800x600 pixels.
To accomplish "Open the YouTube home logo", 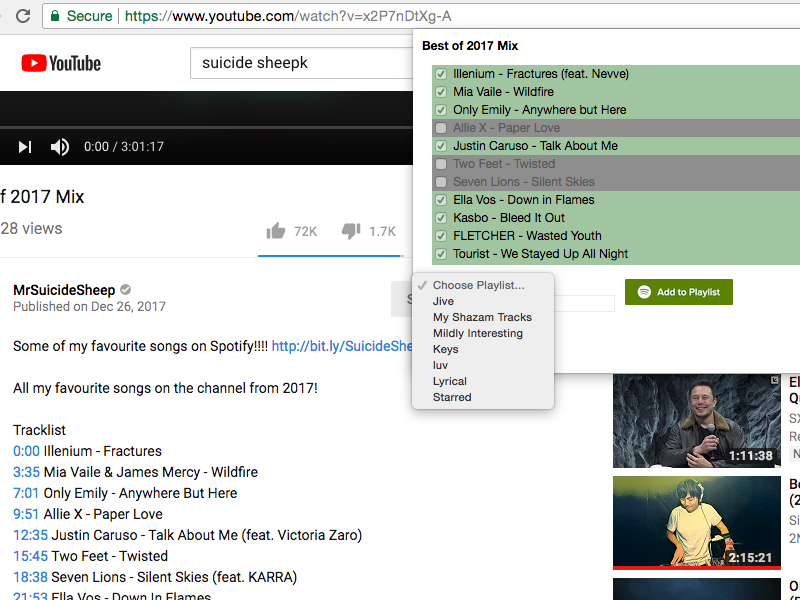I will coord(61,63).
